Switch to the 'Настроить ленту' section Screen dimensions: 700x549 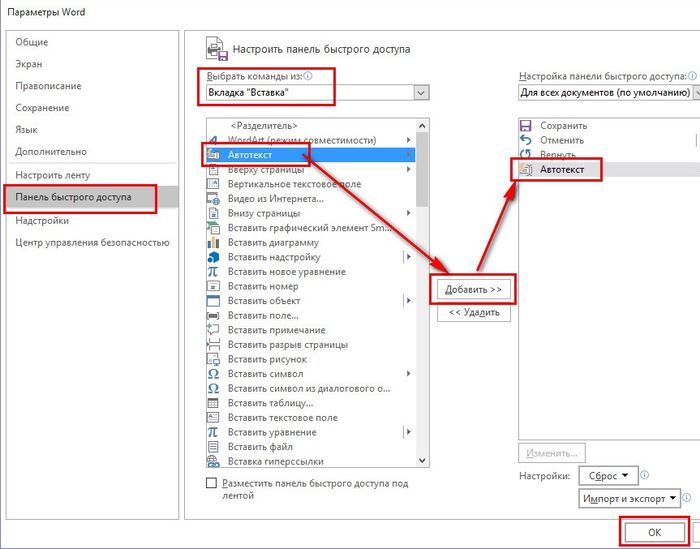point(52,175)
